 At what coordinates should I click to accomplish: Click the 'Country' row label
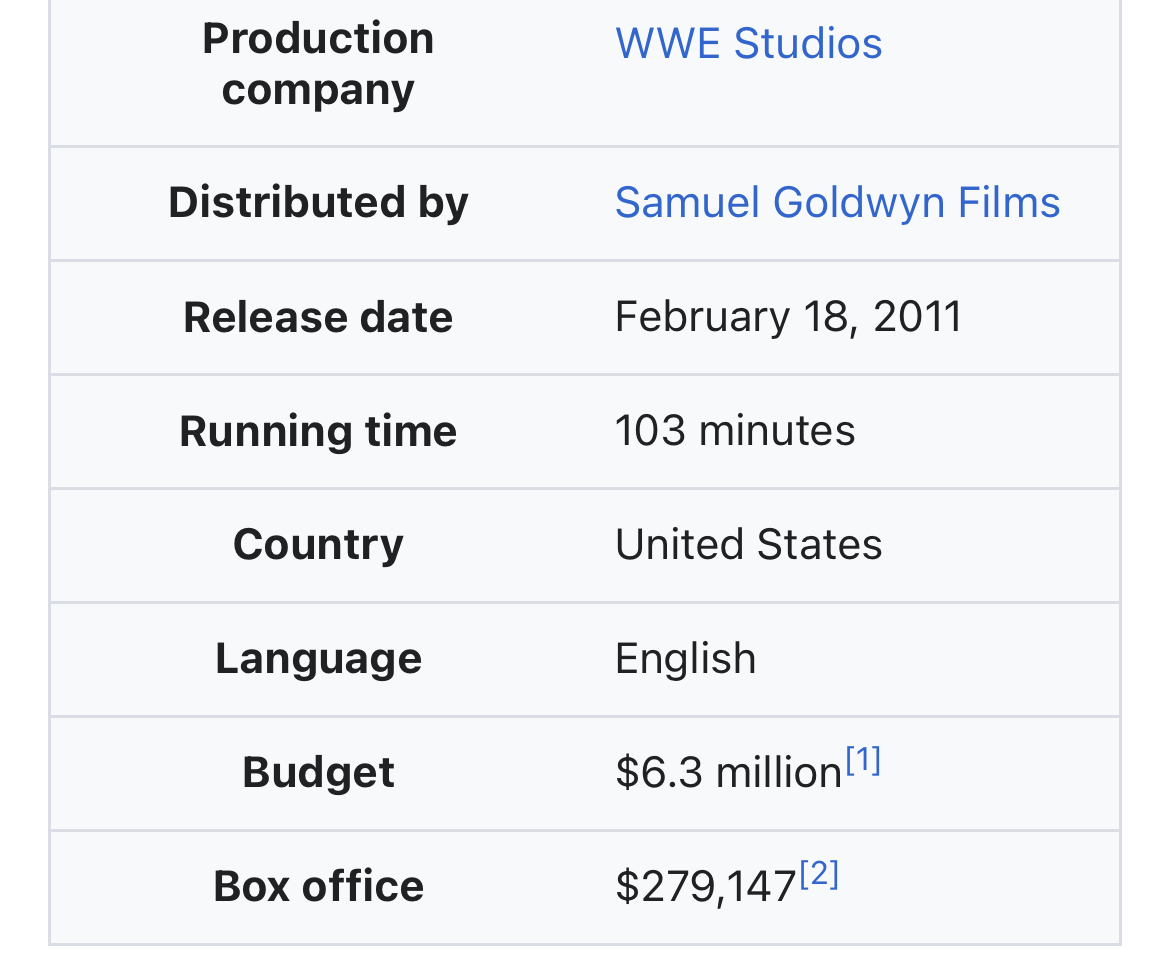[x=318, y=545]
